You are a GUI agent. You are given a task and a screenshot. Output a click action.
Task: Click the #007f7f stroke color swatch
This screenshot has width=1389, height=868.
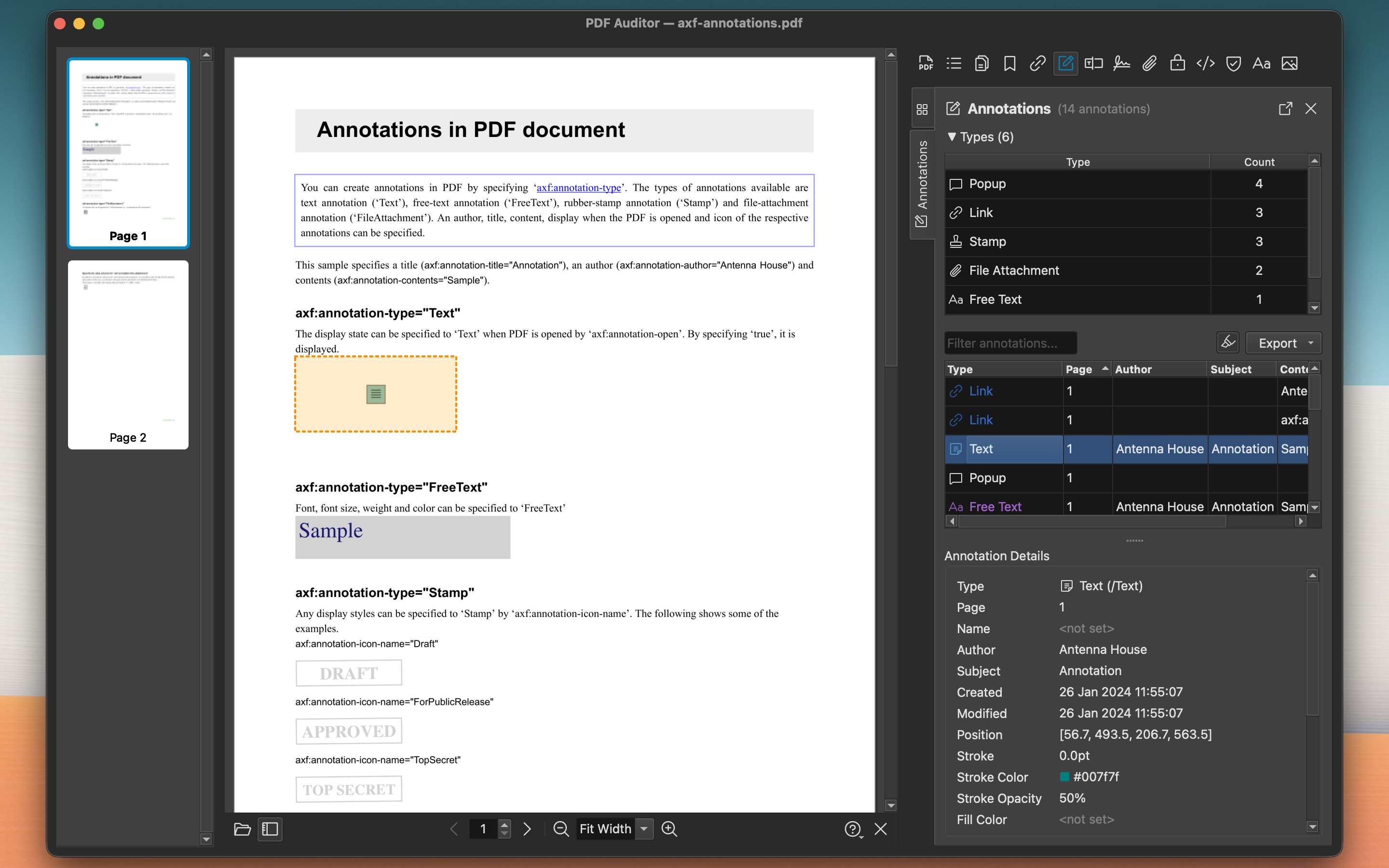1065,777
